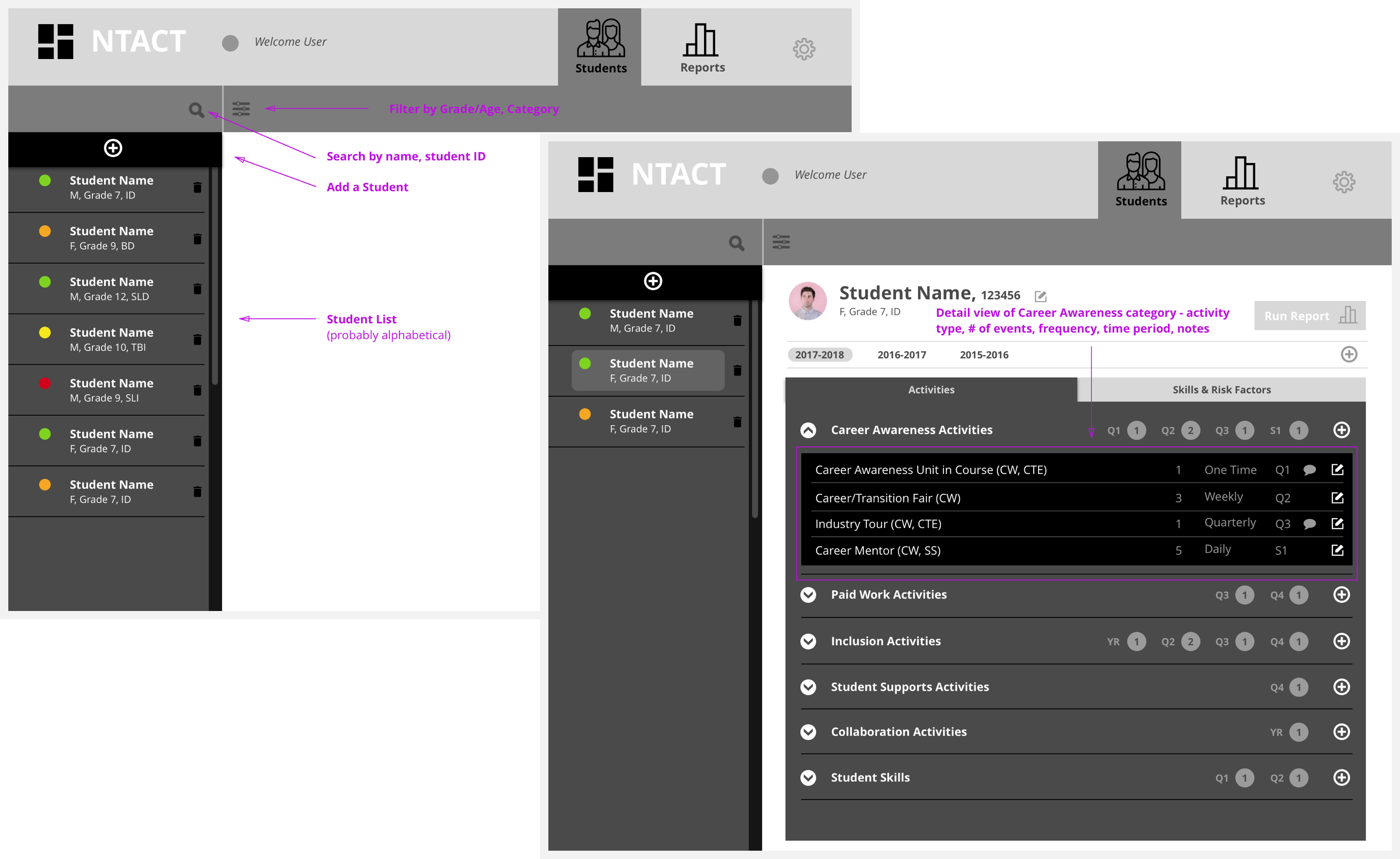Open the Students tab in the front window
The width and height of the screenshot is (1400, 859).
coord(1140,180)
